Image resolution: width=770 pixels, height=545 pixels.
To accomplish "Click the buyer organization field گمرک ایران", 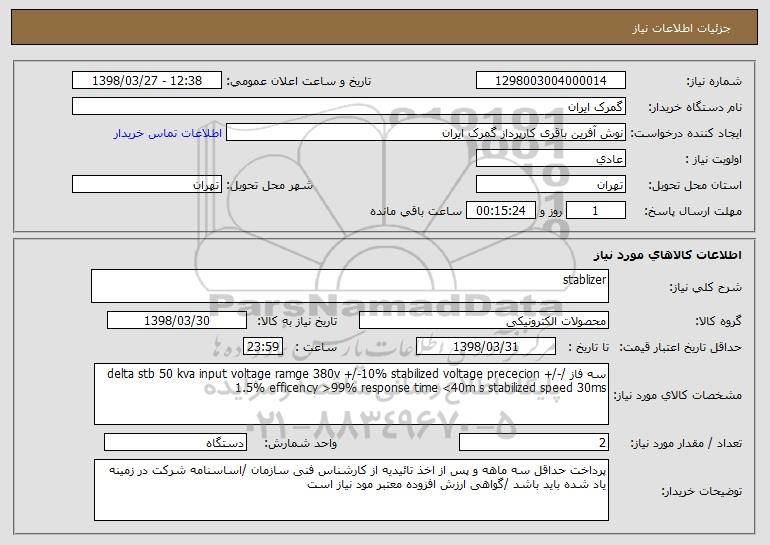I will (349, 106).
